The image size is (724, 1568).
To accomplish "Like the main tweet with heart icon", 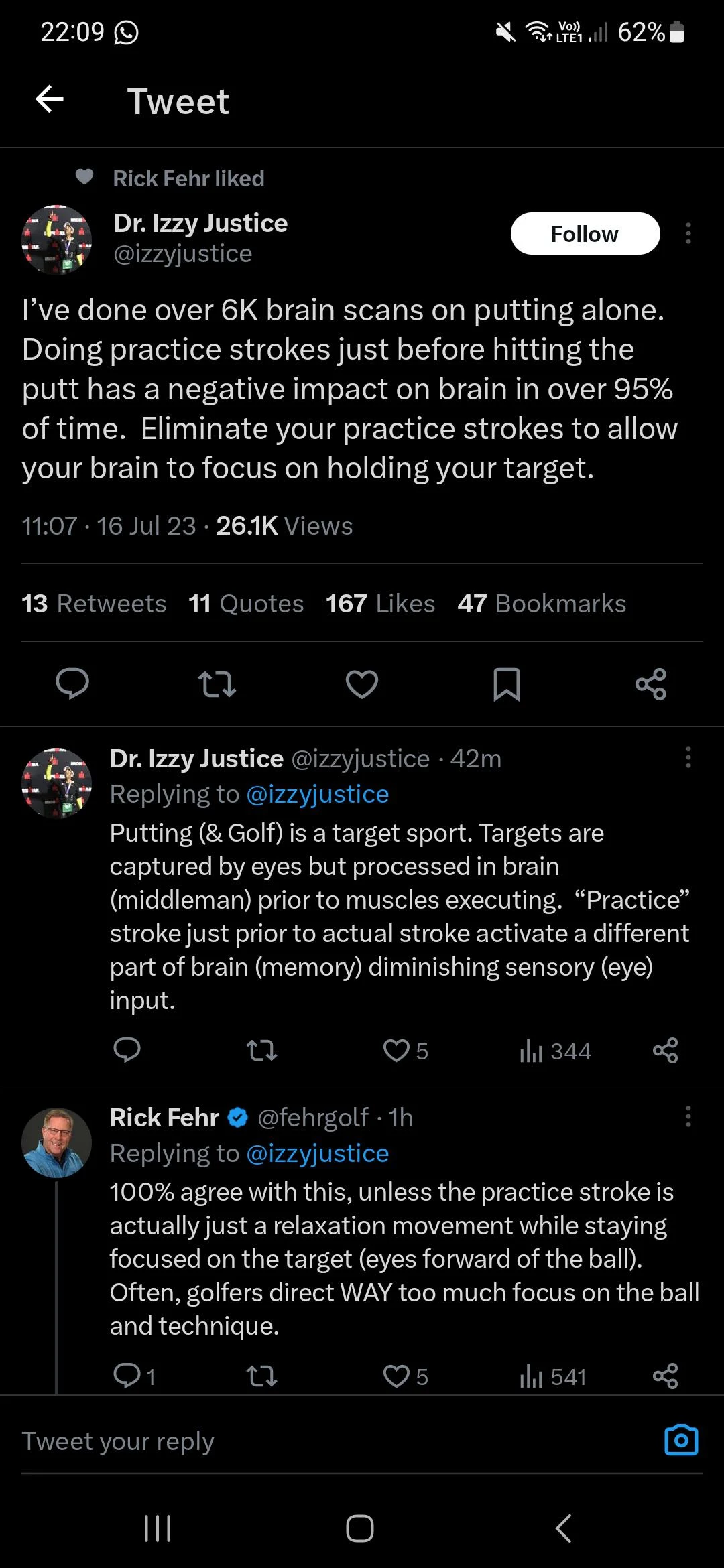I will [362, 683].
